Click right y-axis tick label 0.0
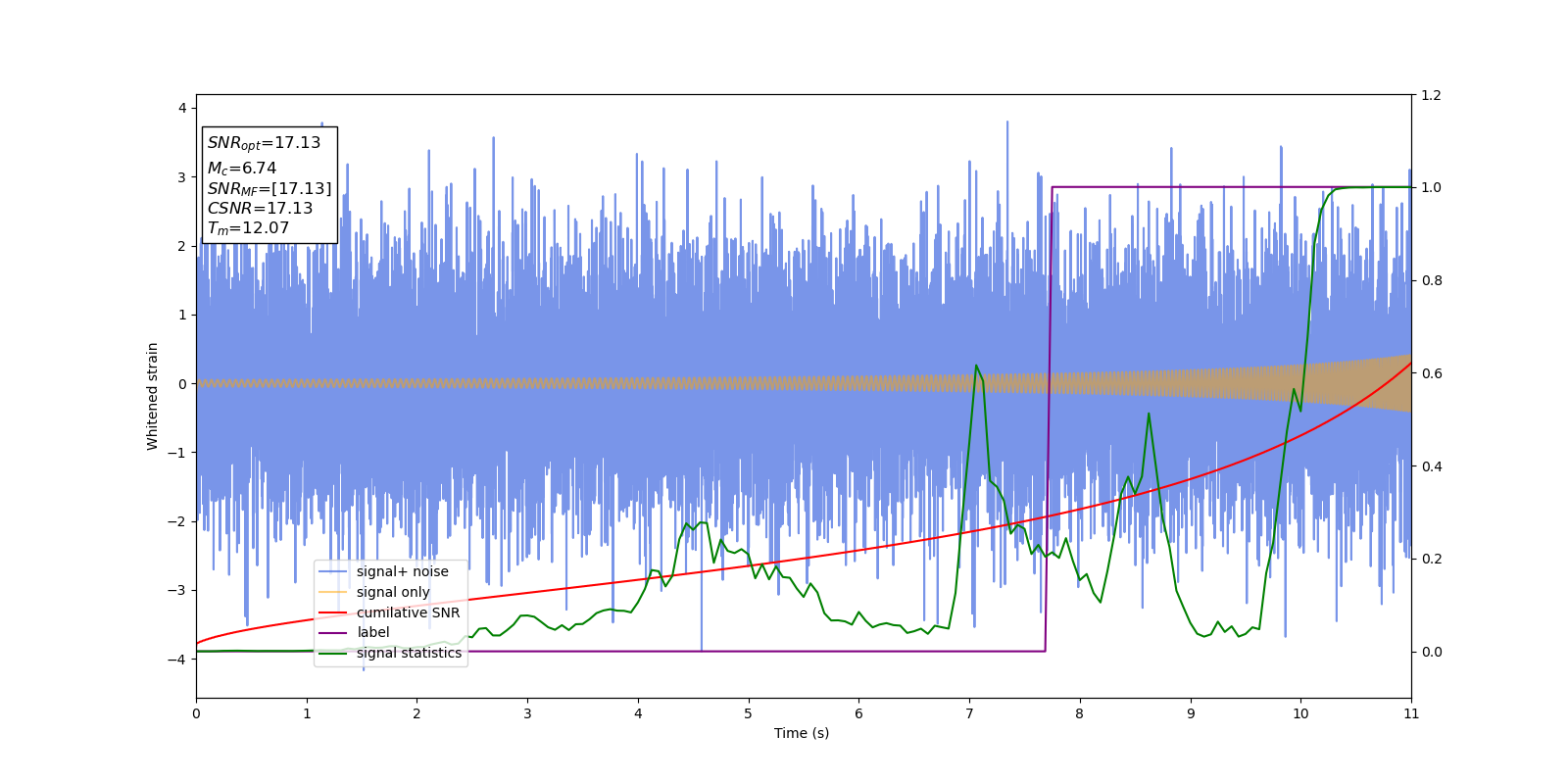Viewport: 1568px width, 784px height. coord(1432,652)
